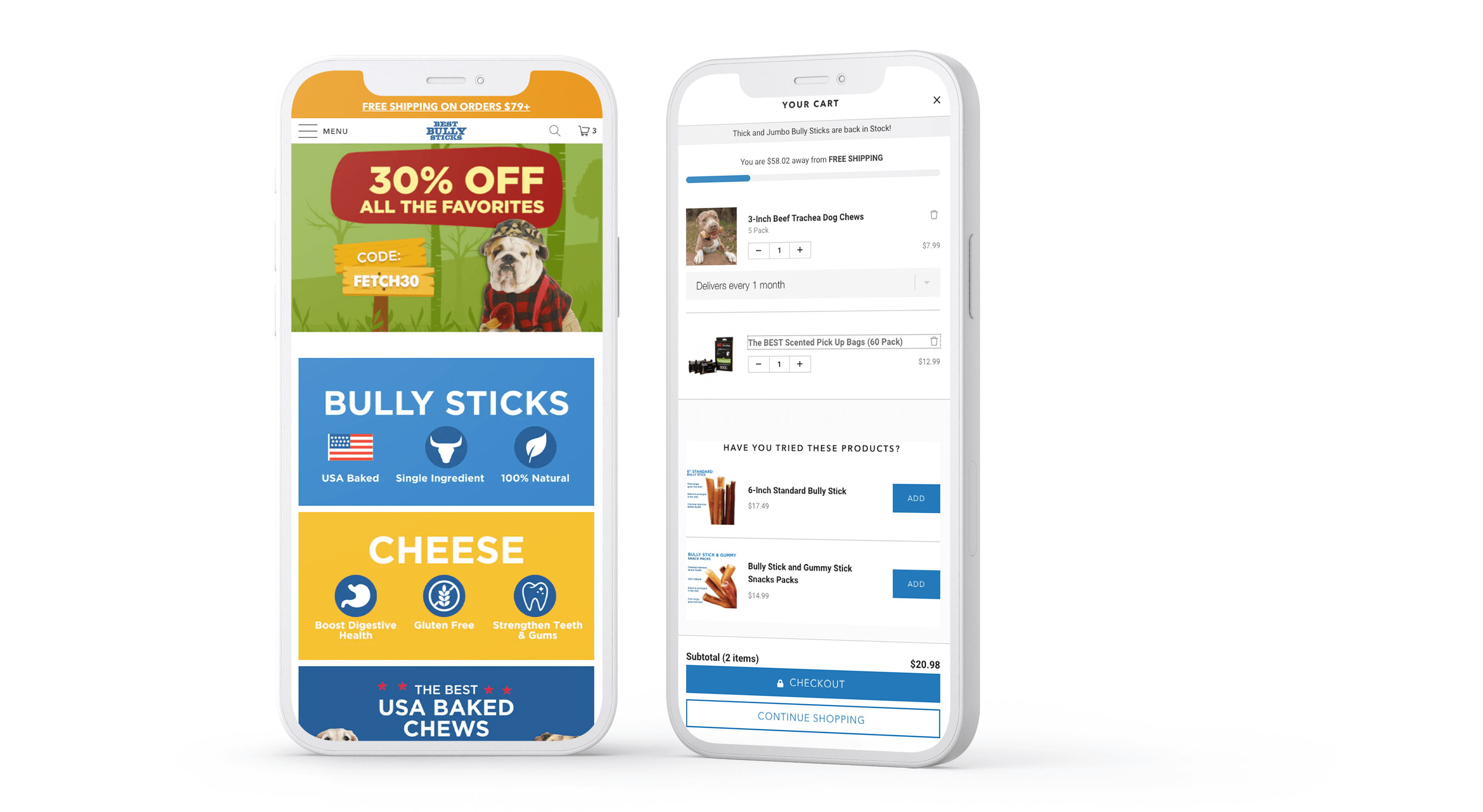The width and height of the screenshot is (1483, 812).
Task: Click the plus stepper on Scented Pick Up Bags
Action: [x=800, y=364]
